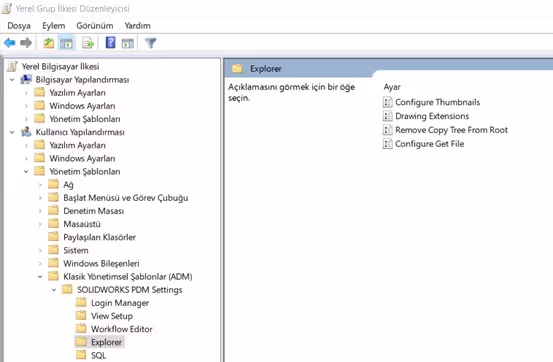Open the Dosya menu

coord(19,26)
